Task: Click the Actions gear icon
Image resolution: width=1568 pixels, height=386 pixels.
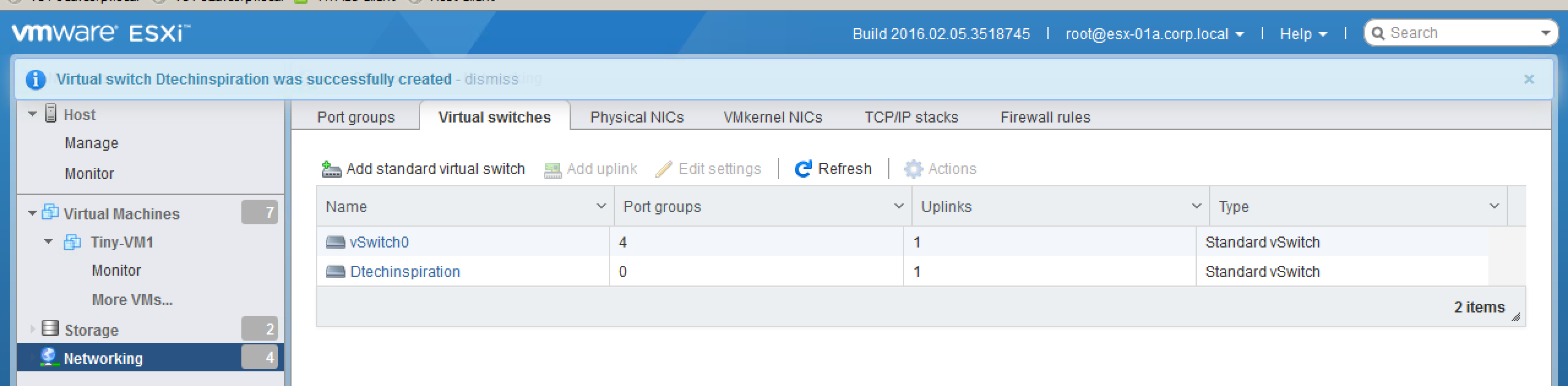Action: (x=913, y=169)
